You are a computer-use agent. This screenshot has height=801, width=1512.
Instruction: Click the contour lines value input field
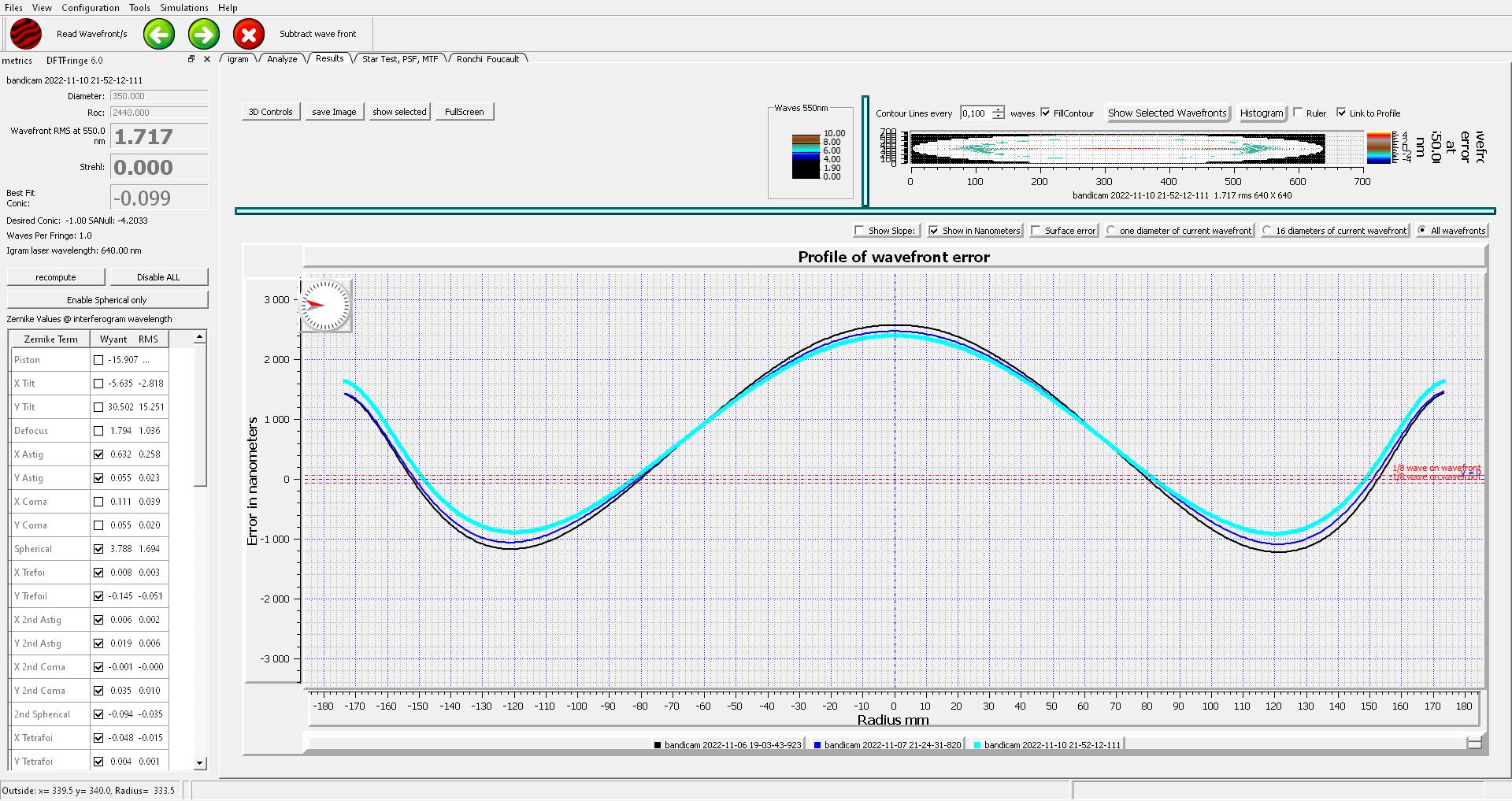975,113
